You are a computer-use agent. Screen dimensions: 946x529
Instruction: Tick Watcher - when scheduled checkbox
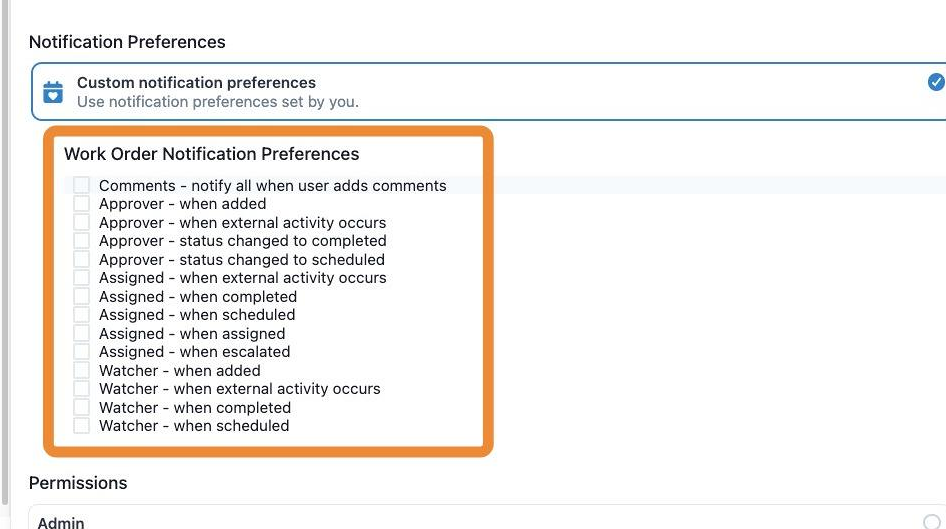coord(81,425)
